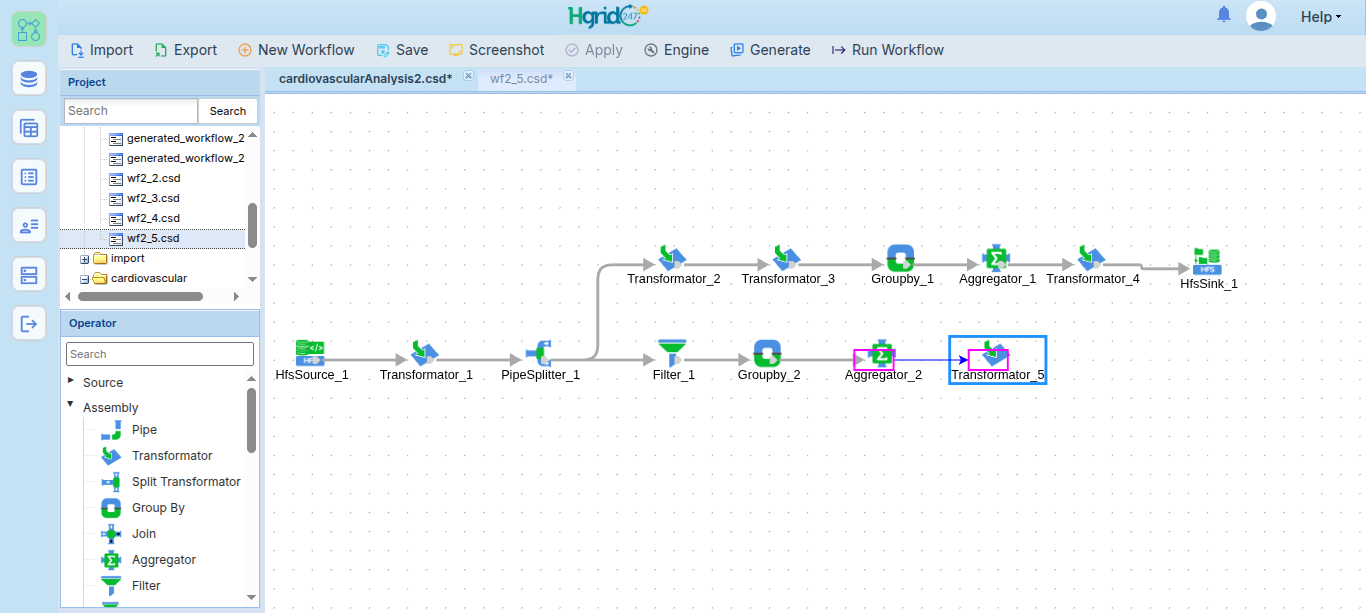Image resolution: width=1366 pixels, height=613 pixels.
Task: Open the notifications bell
Action: click(x=1224, y=15)
